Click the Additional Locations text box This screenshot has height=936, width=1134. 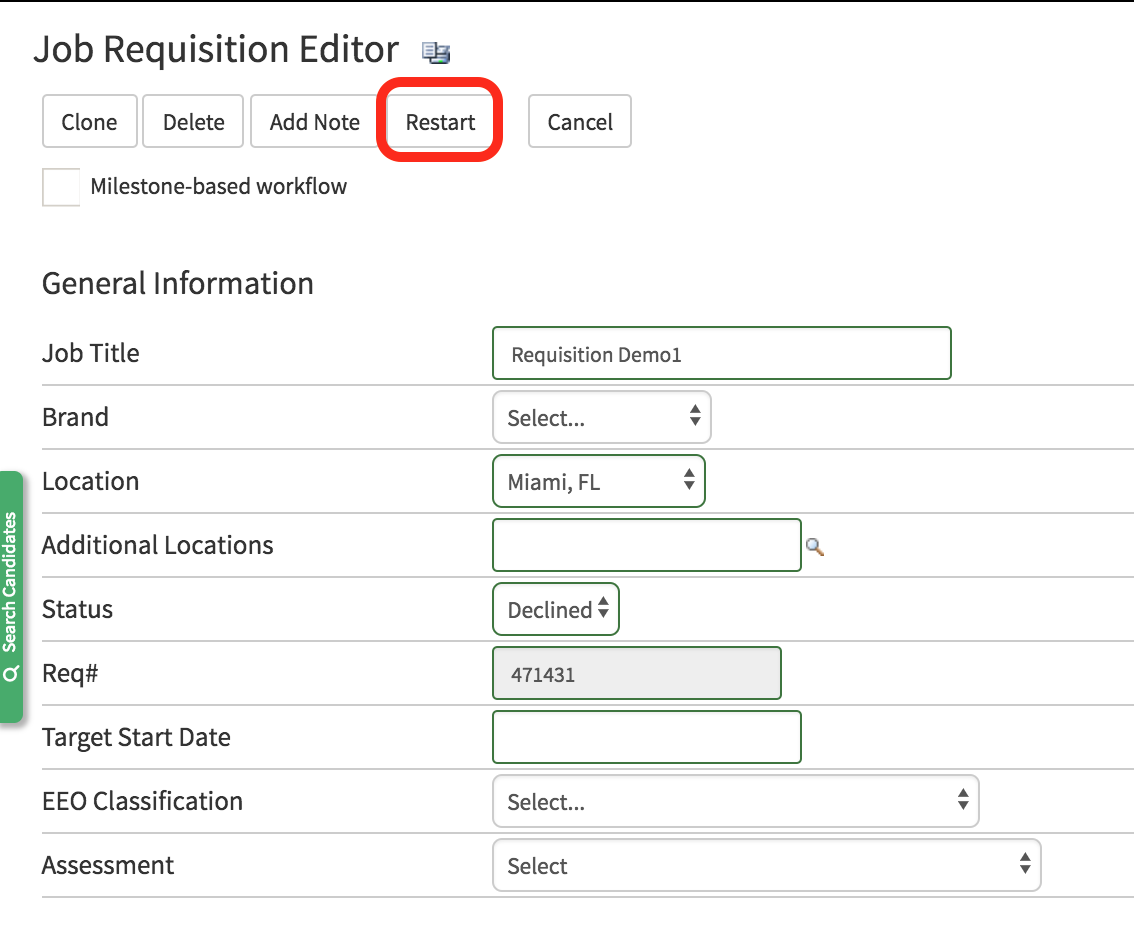[646, 545]
